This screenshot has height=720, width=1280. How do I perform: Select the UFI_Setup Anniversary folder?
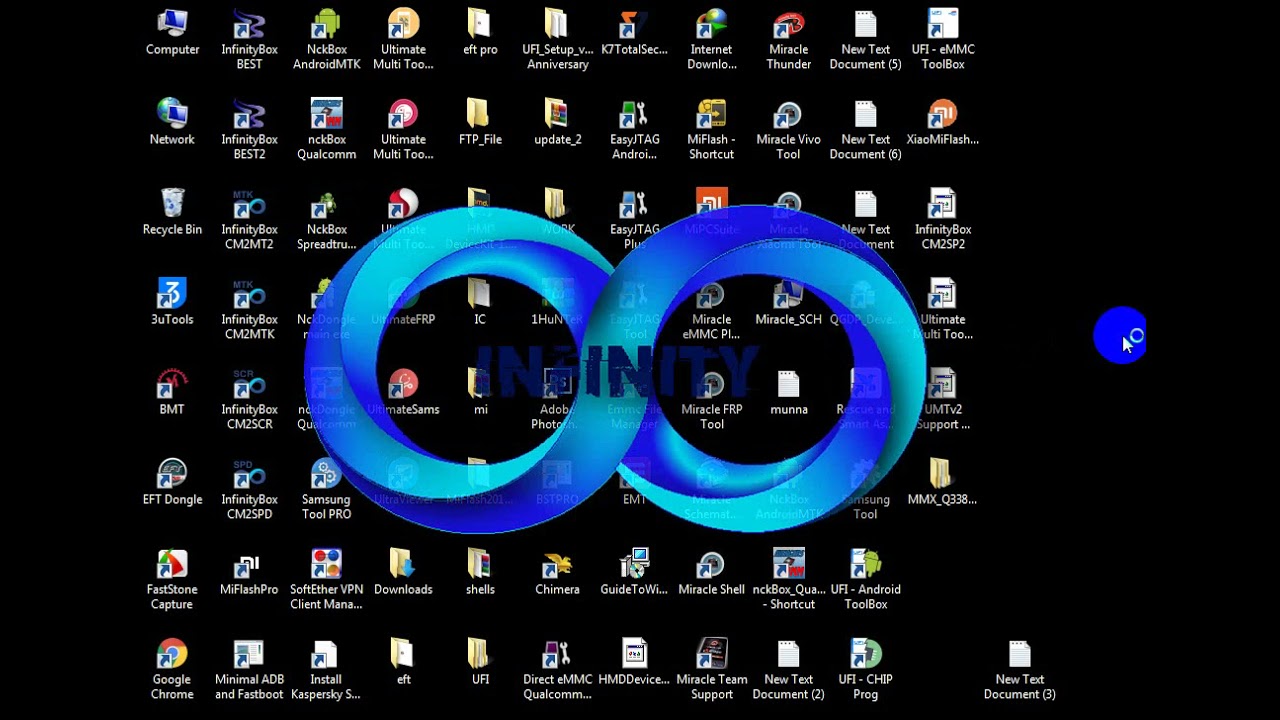pos(557,40)
